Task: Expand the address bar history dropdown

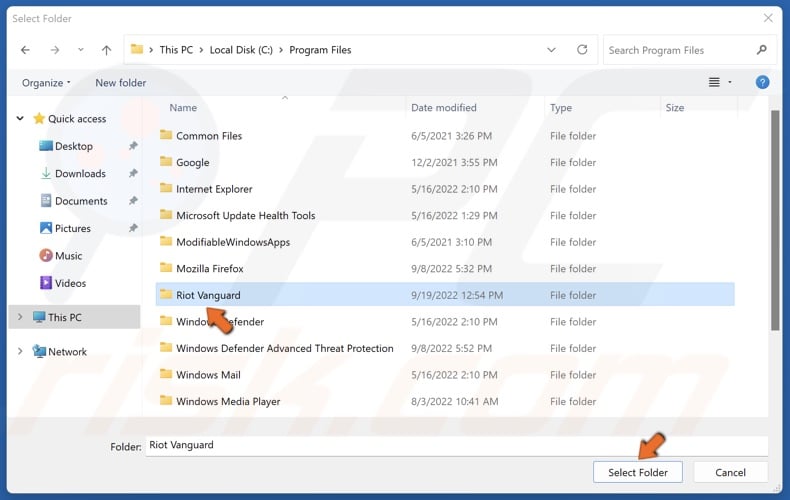Action: point(551,50)
